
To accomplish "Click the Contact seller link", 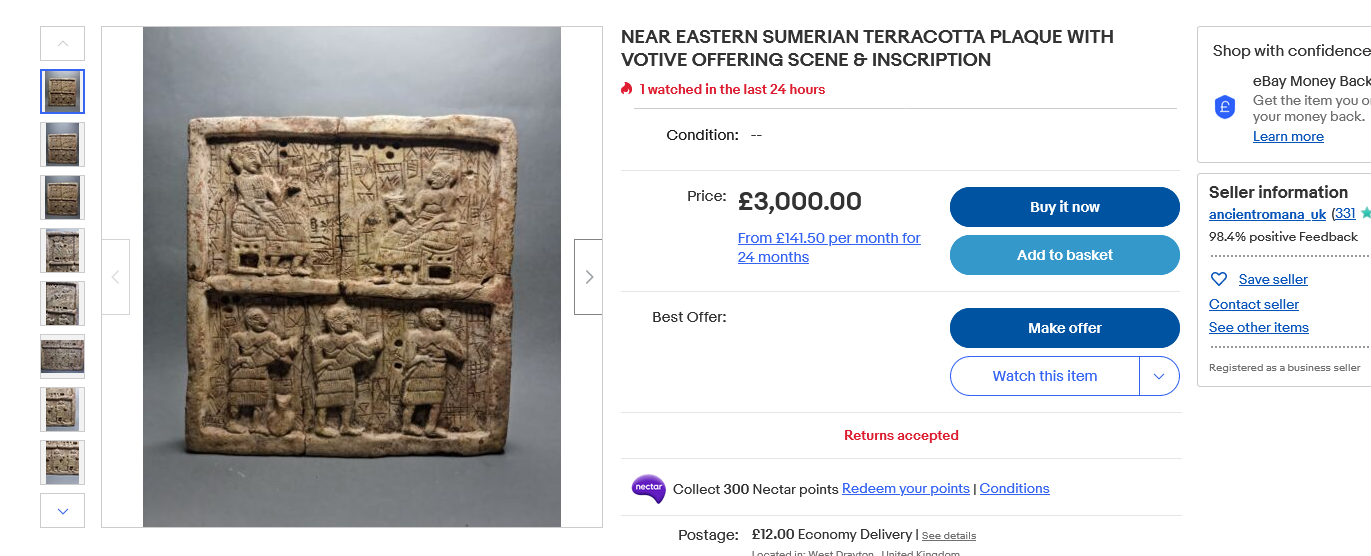I will coord(1254,304).
